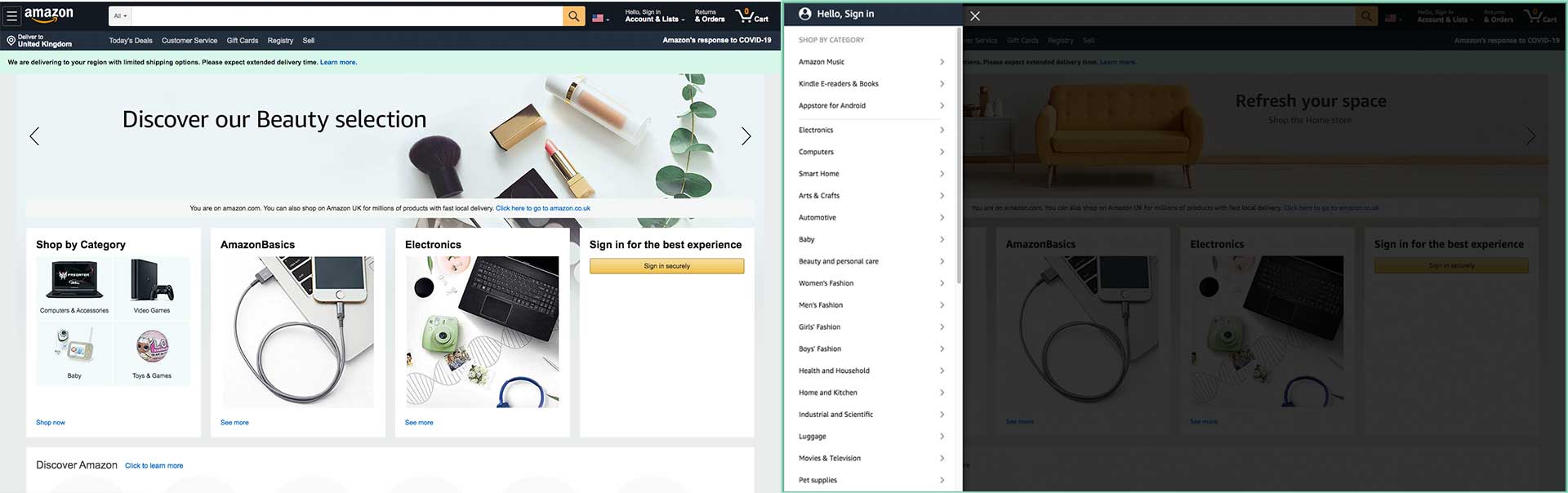Open the All departments search dropdown

tap(120, 16)
